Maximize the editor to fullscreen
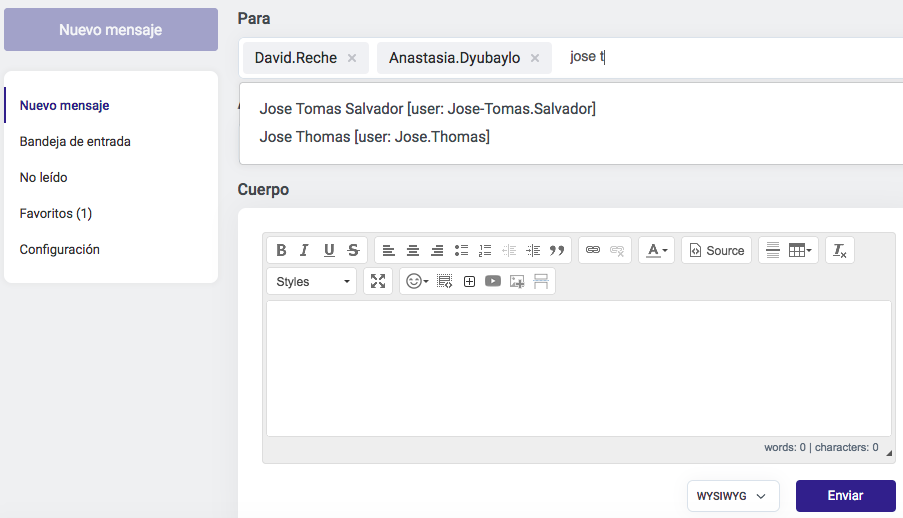 point(378,282)
